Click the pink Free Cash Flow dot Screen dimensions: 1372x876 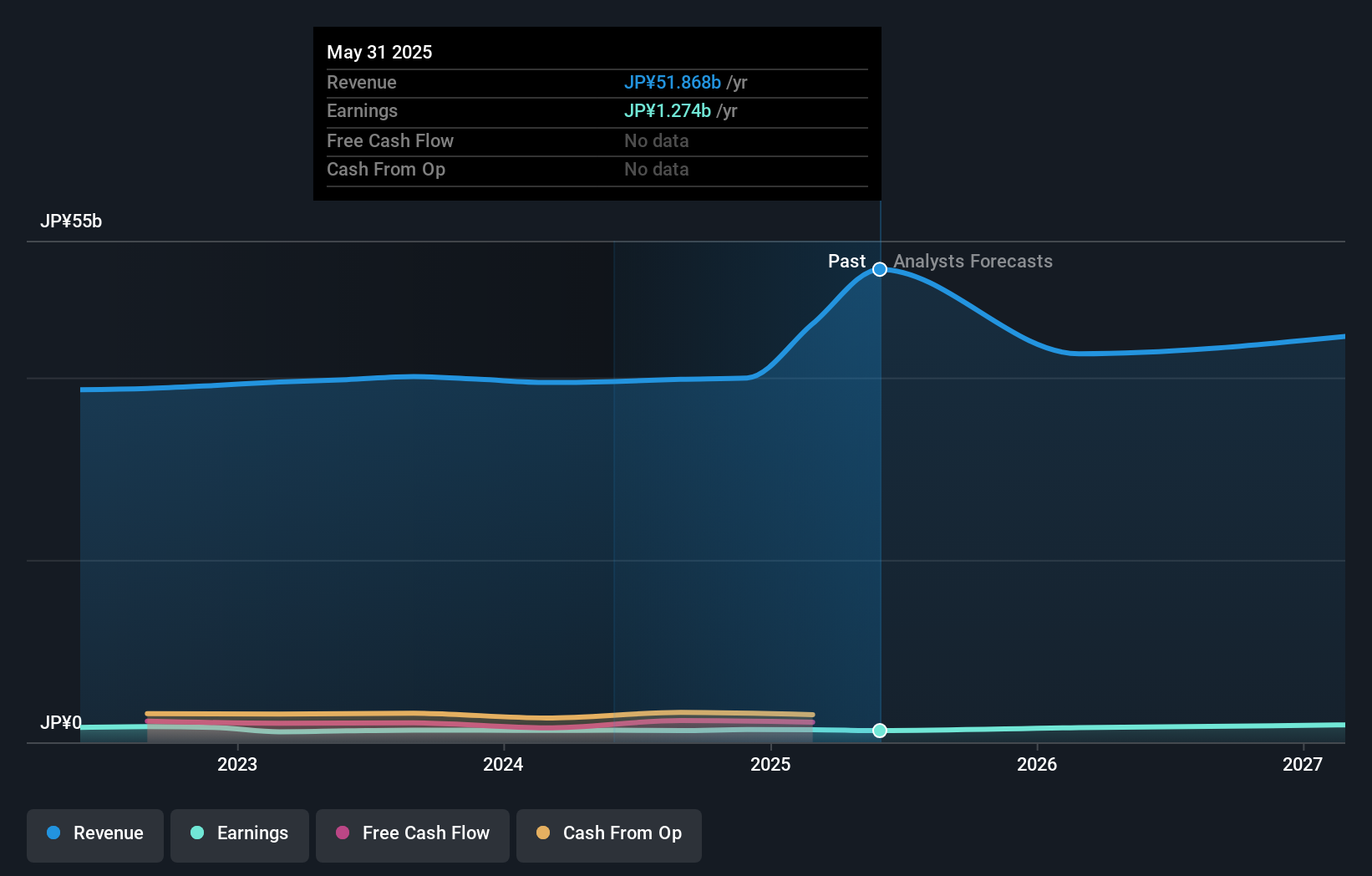(343, 833)
